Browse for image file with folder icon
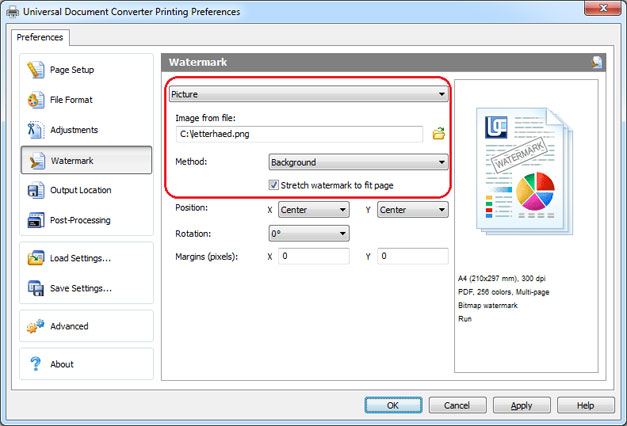This screenshot has height=426, width=627. tap(439, 134)
